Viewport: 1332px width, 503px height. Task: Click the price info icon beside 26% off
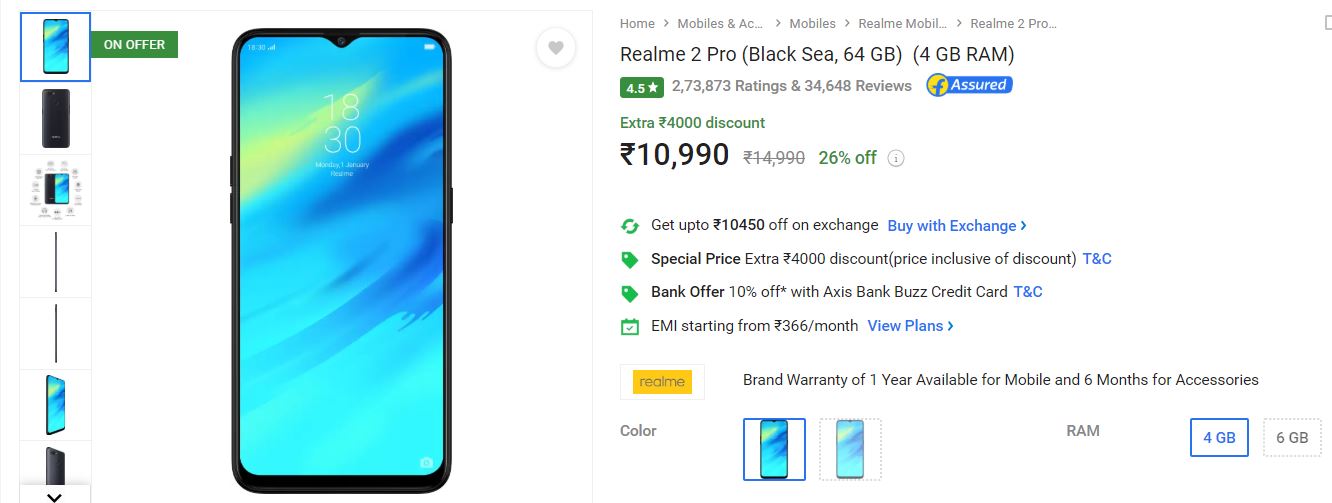pos(896,158)
